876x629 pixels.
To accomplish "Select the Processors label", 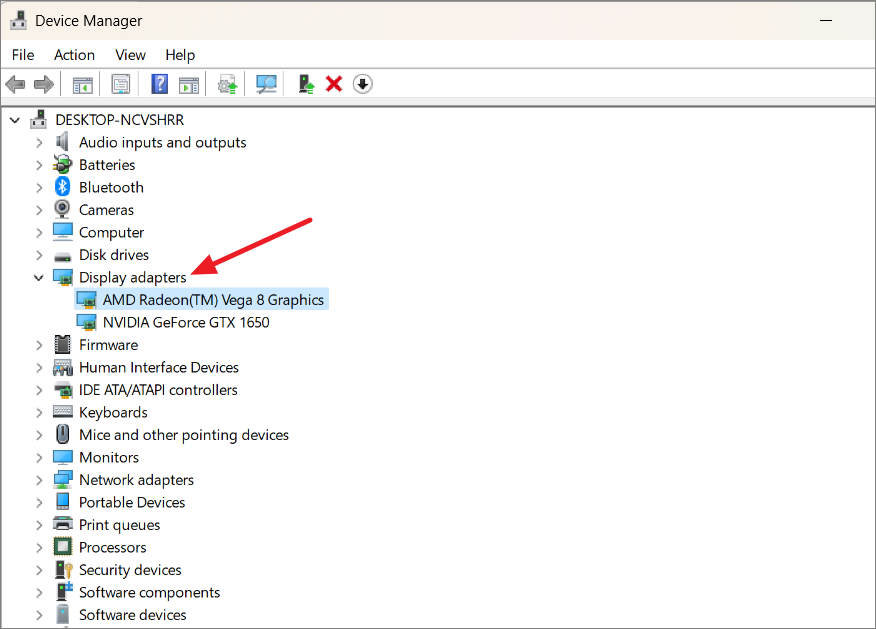I will (x=112, y=547).
